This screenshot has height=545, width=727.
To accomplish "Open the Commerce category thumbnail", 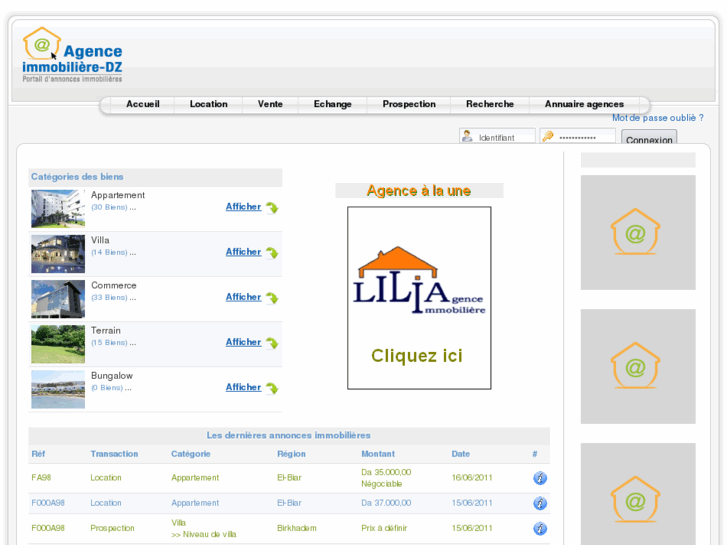I will [x=58, y=299].
